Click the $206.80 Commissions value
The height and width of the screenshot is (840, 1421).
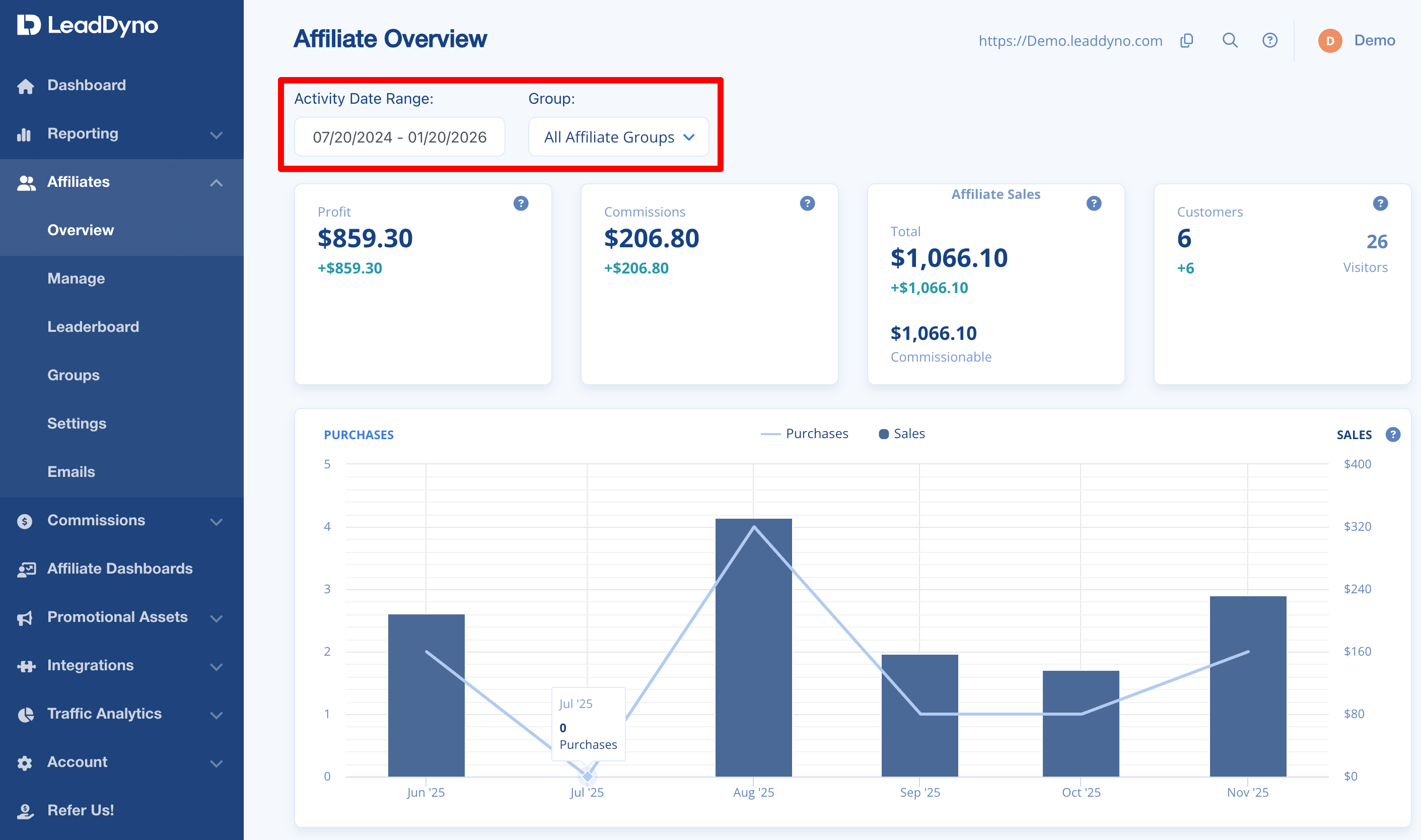tap(652, 238)
